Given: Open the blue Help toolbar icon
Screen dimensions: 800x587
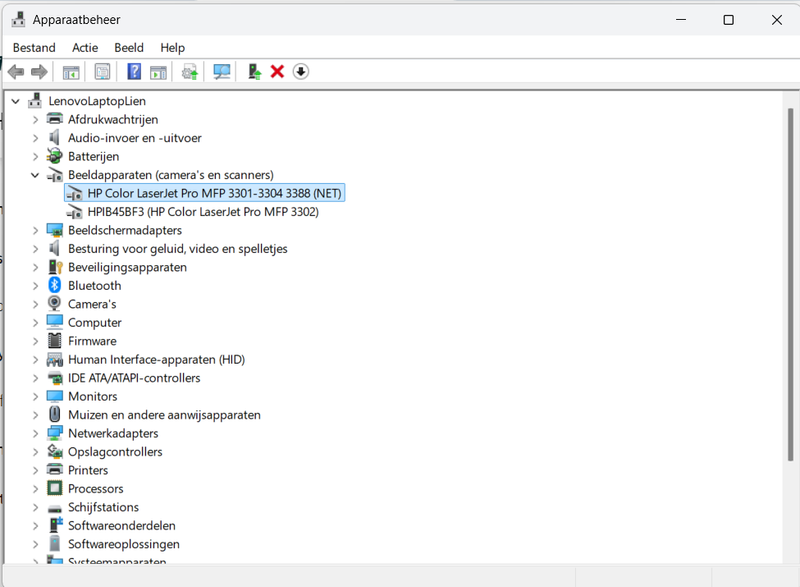Looking at the screenshot, I should (x=134, y=72).
